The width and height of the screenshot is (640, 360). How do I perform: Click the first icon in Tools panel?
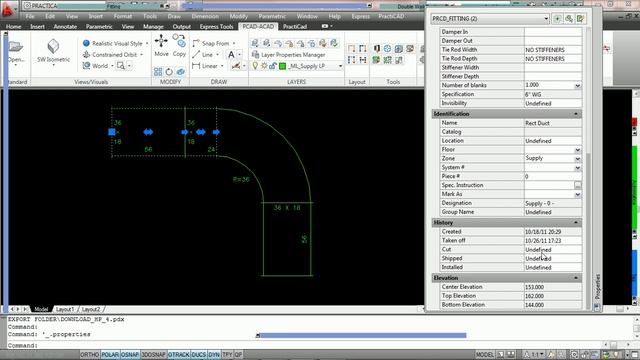click(376, 49)
